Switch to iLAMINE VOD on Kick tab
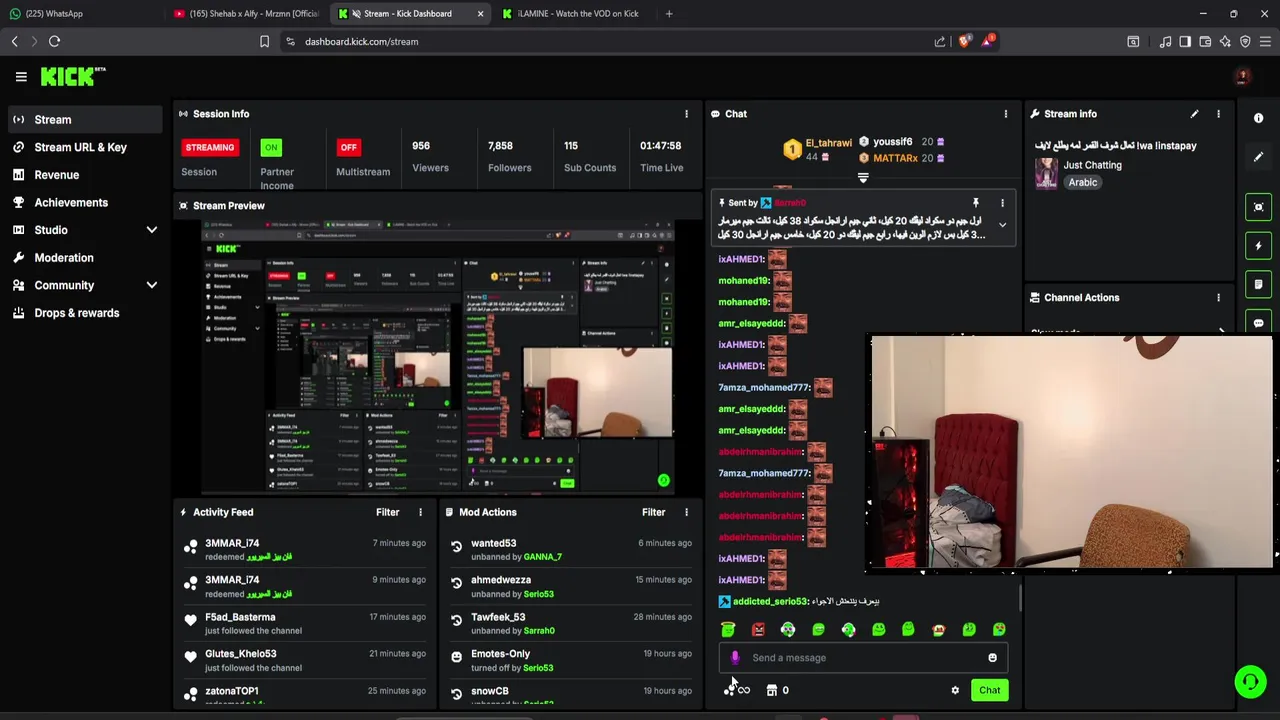 point(572,14)
